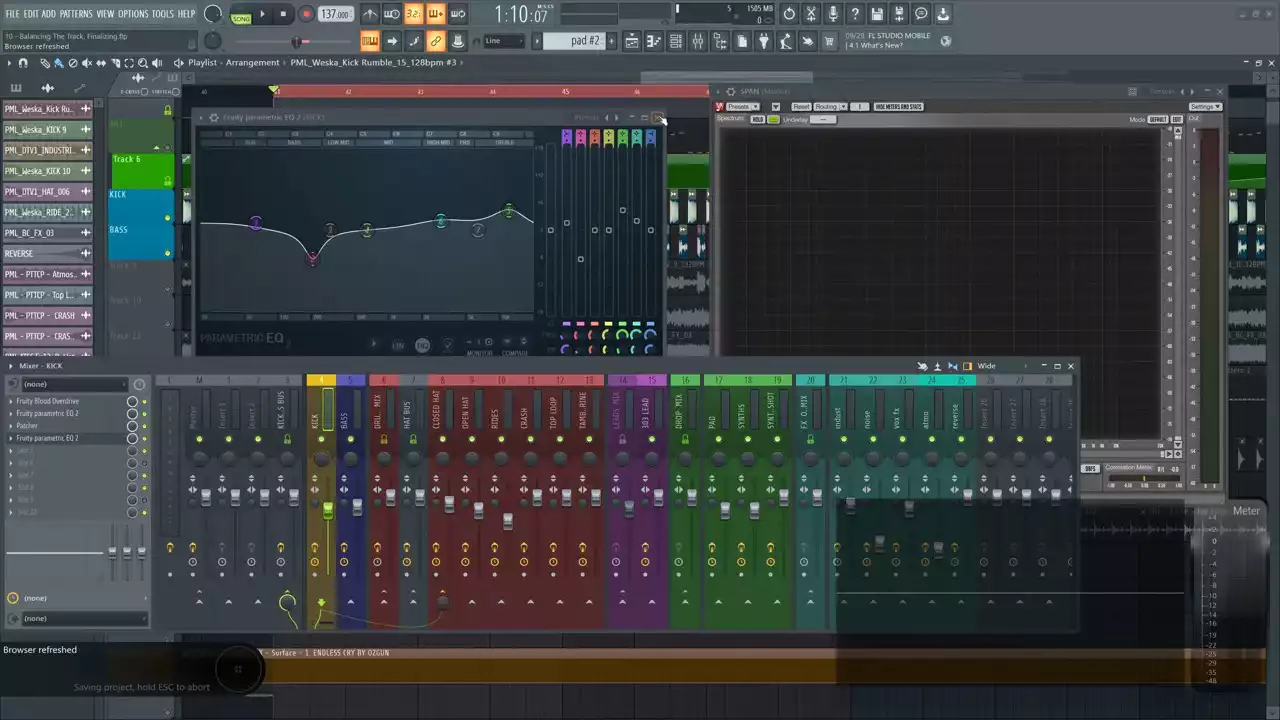Click the microphone recording icon
Screen dimensions: 1280x720
tap(833, 14)
